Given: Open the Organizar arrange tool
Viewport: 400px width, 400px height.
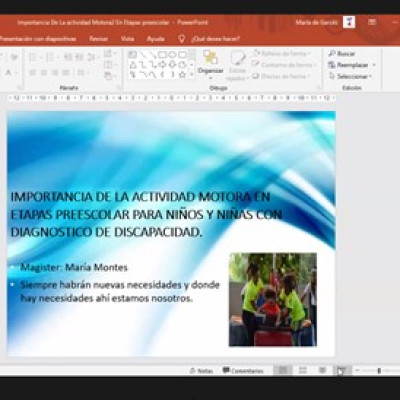Looking at the screenshot, I should (x=210, y=65).
